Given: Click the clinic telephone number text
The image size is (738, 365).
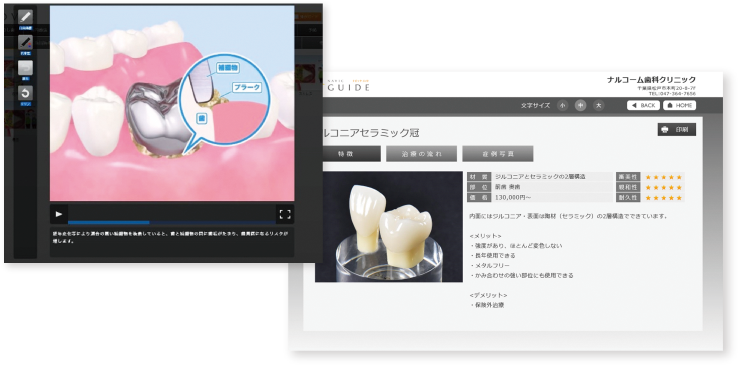Looking at the screenshot, I should point(672,94).
